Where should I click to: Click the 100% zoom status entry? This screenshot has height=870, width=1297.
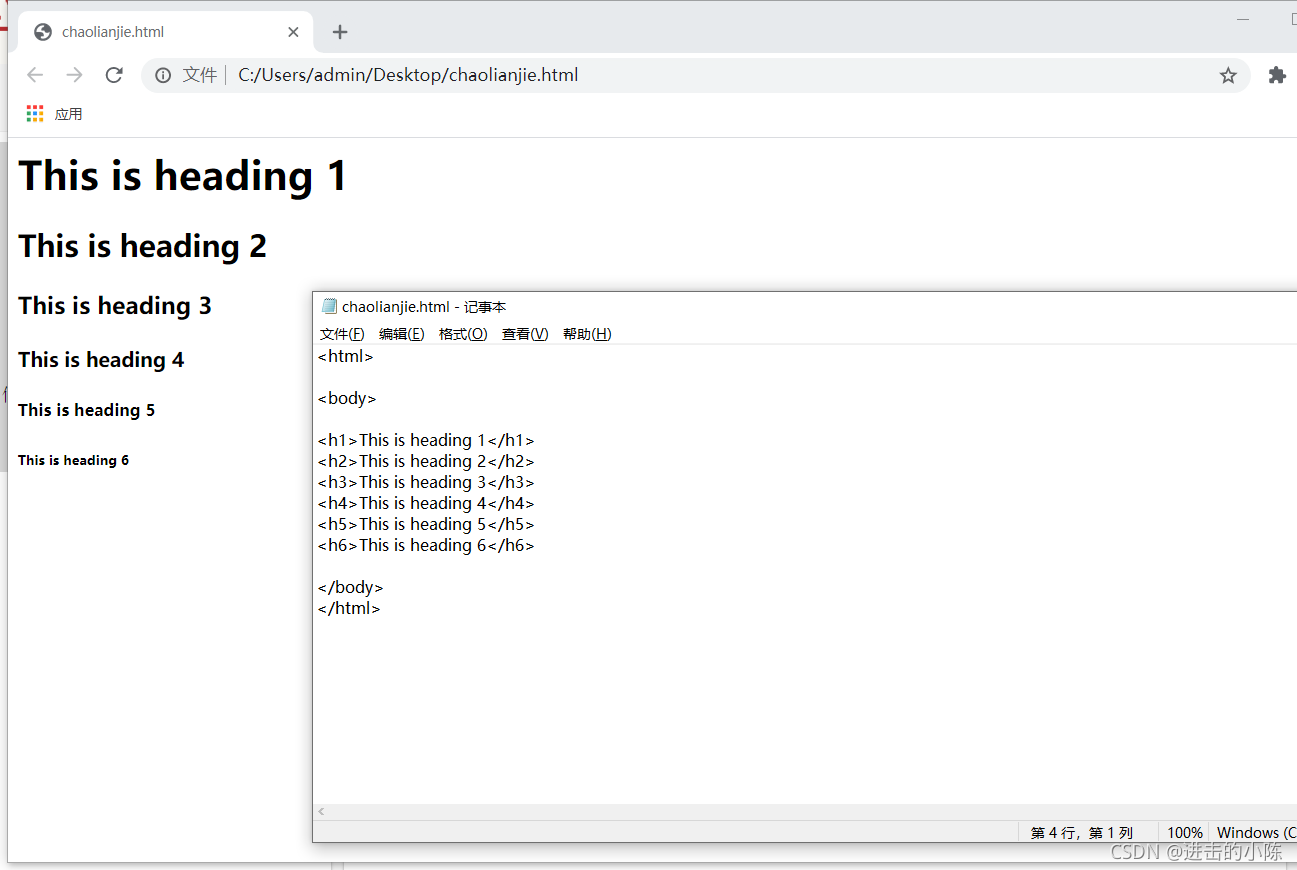coord(1185,832)
